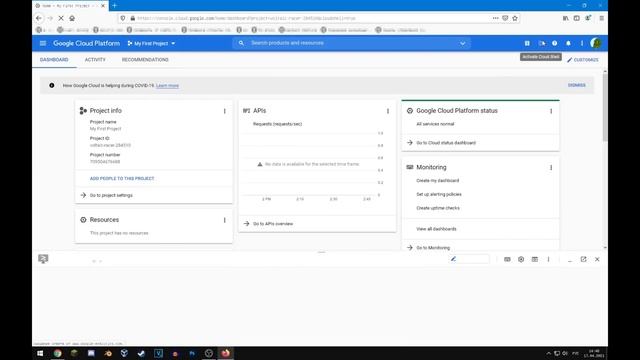Click the Cloud Shell terminal icon
The image size is (640, 360).
[x=43, y=259]
